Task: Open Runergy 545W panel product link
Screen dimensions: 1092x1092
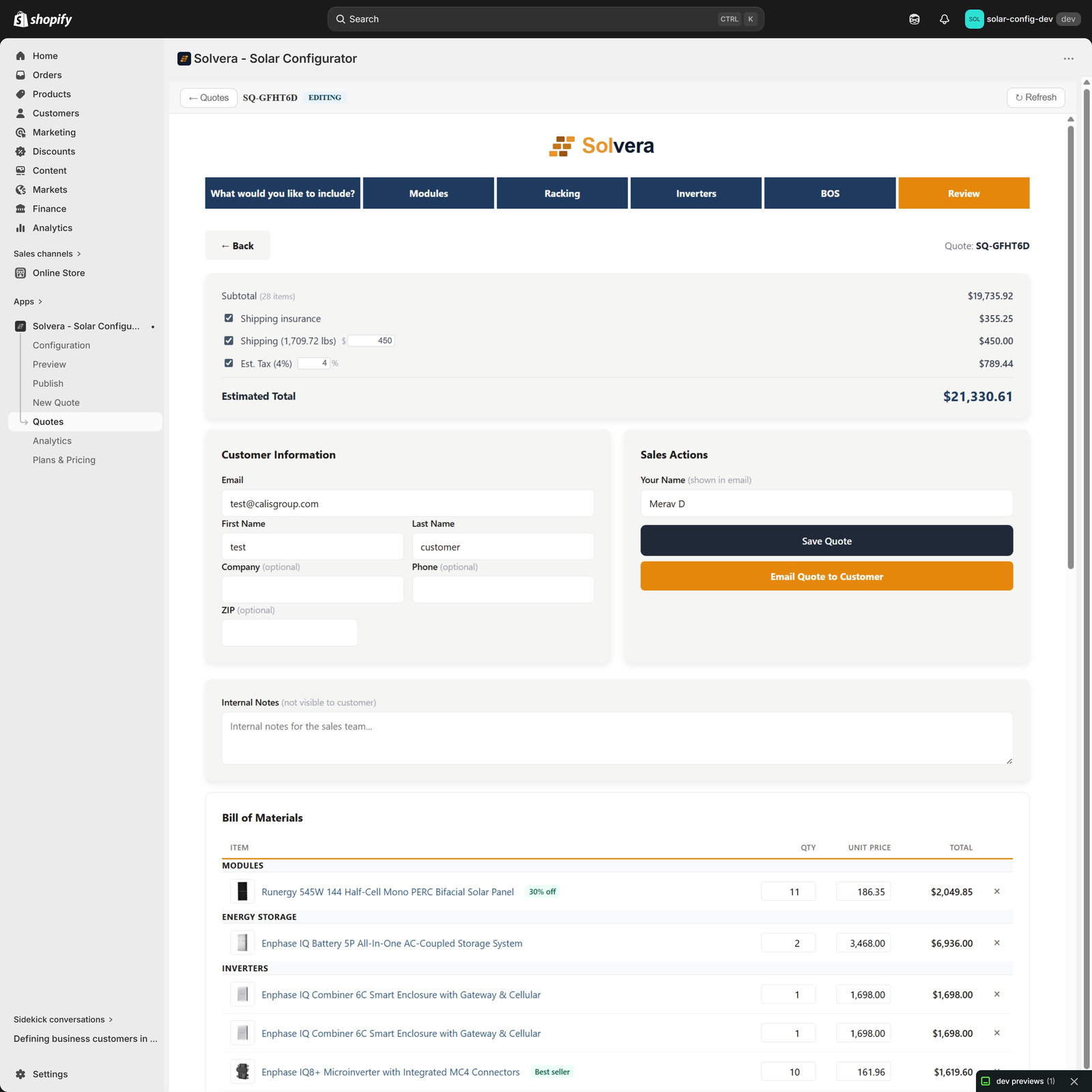Action: 388,892
